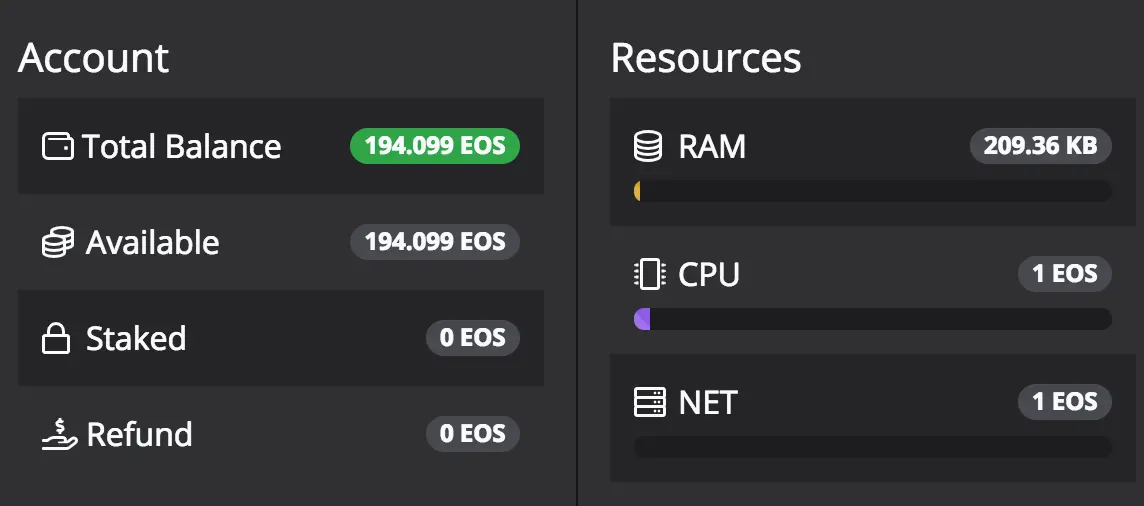Click the hand-with-dollar Refund icon
Image resolution: width=1144 pixels, height=506 pixels.
[x=58, y=434]
